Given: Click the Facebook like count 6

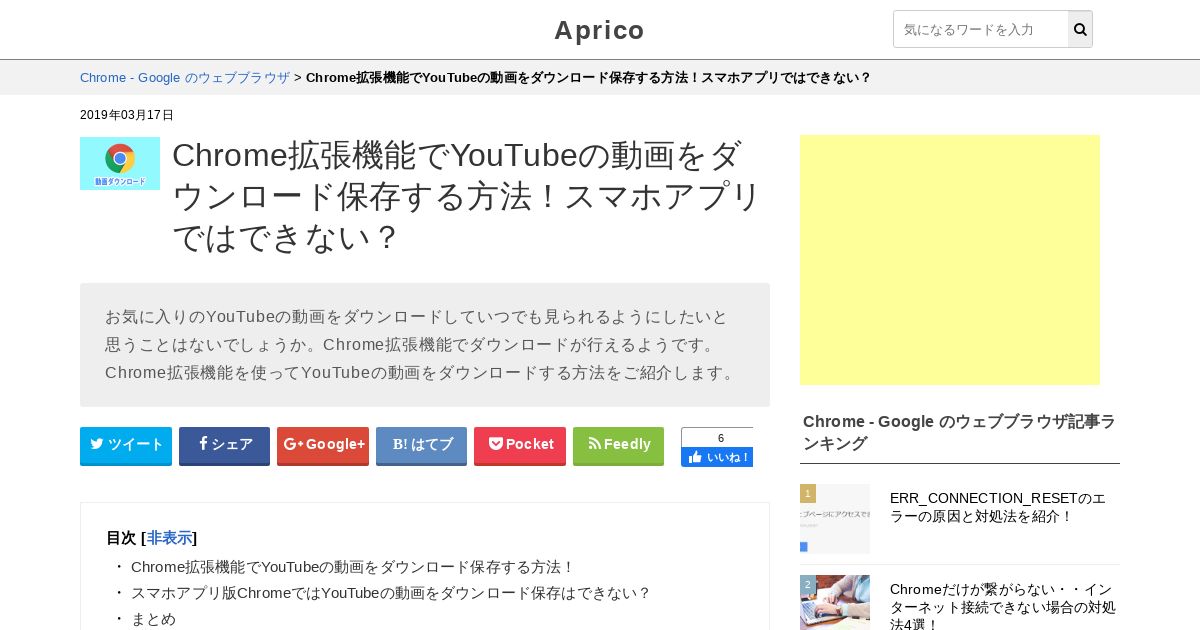Looking at the screenshot, I should 721,438.
